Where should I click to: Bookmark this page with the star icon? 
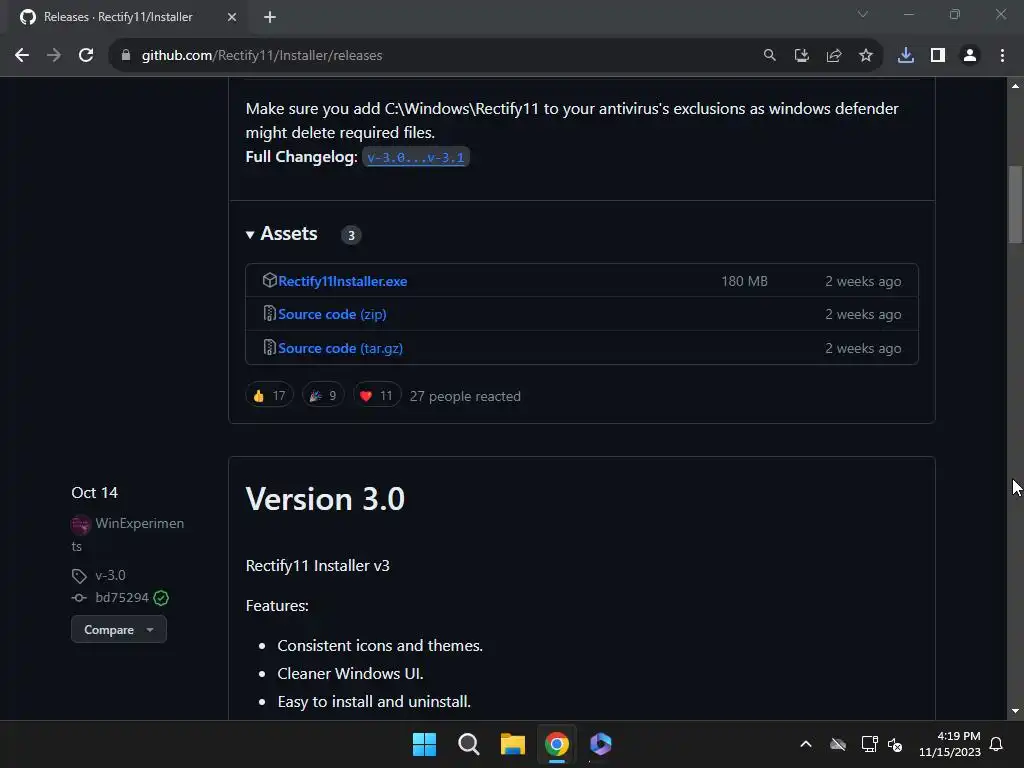865,56
